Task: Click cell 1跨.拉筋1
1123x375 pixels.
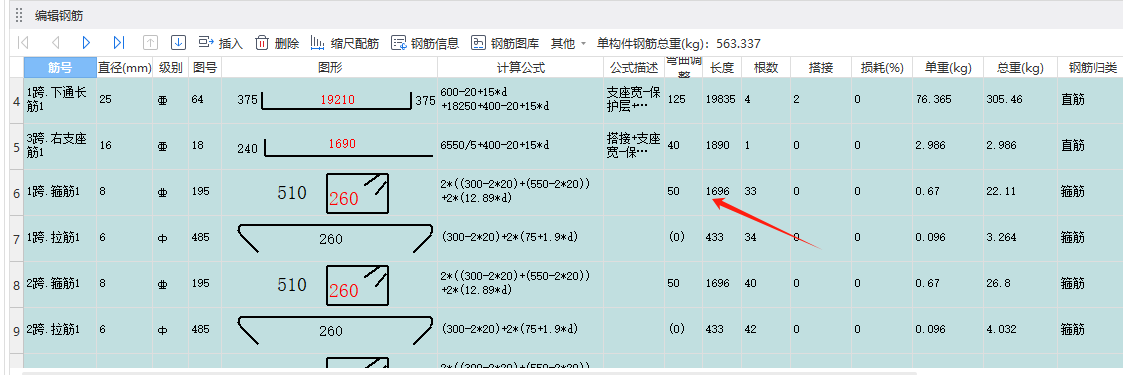Action: coord(60,238)
